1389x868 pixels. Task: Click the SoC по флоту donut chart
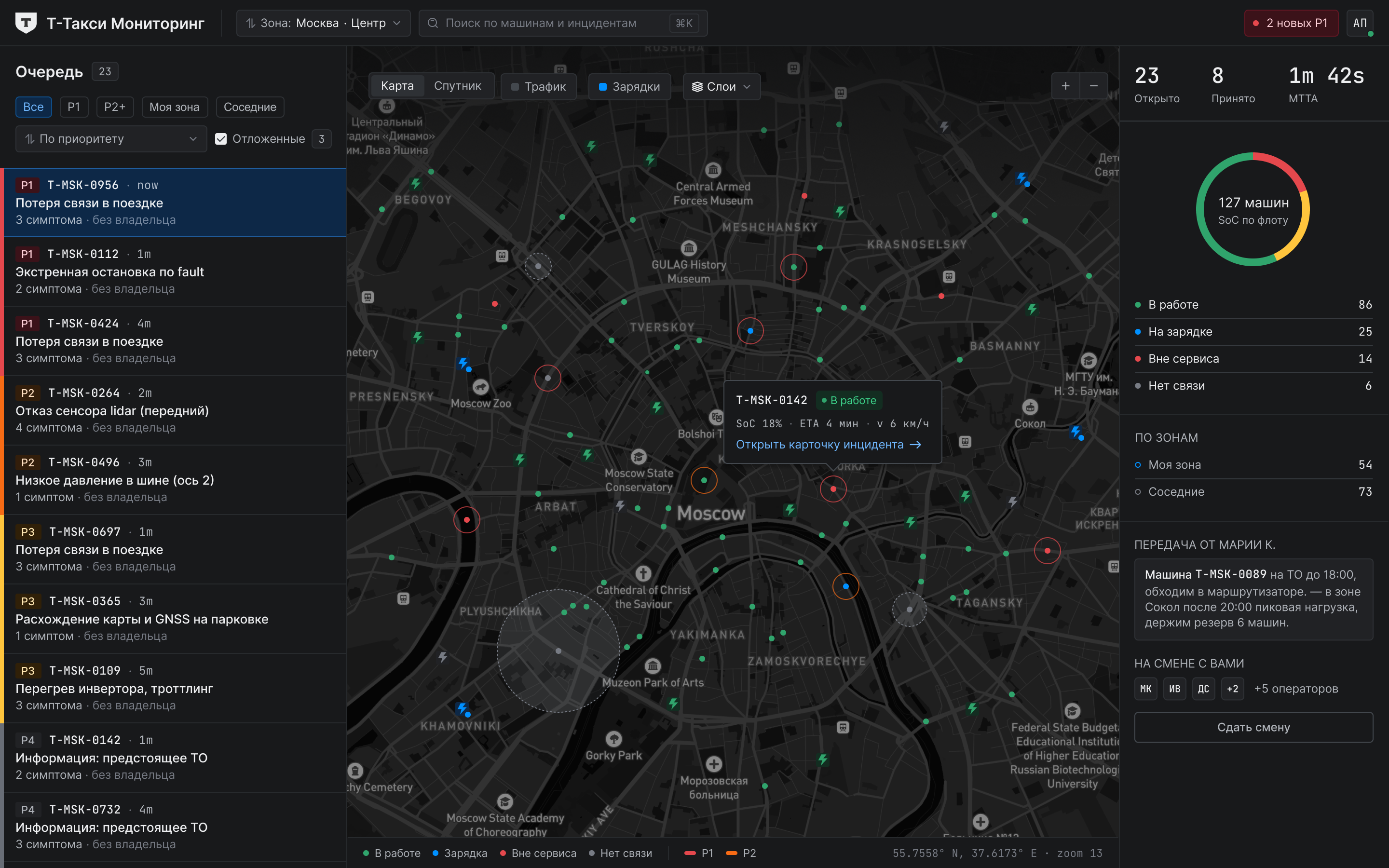1253,210
